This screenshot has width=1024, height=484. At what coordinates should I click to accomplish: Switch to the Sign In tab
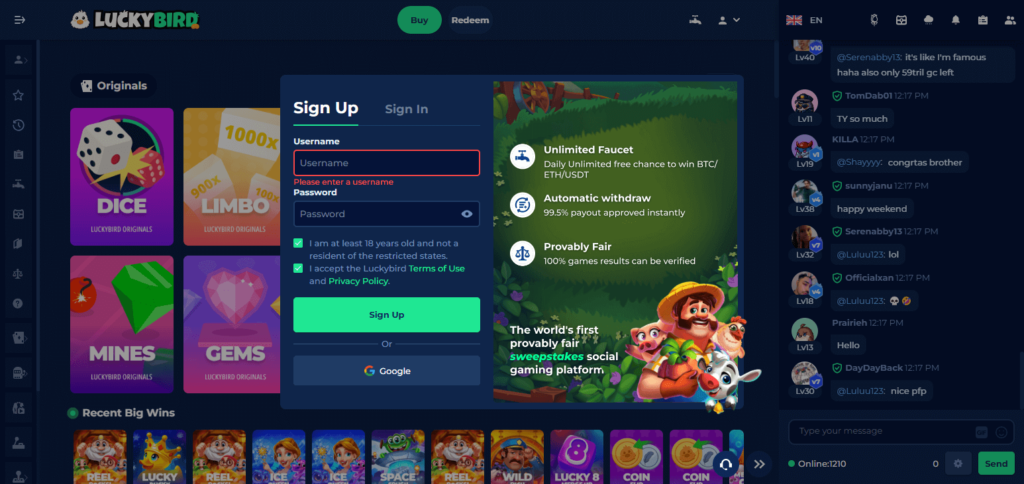[x=406, y=109]
